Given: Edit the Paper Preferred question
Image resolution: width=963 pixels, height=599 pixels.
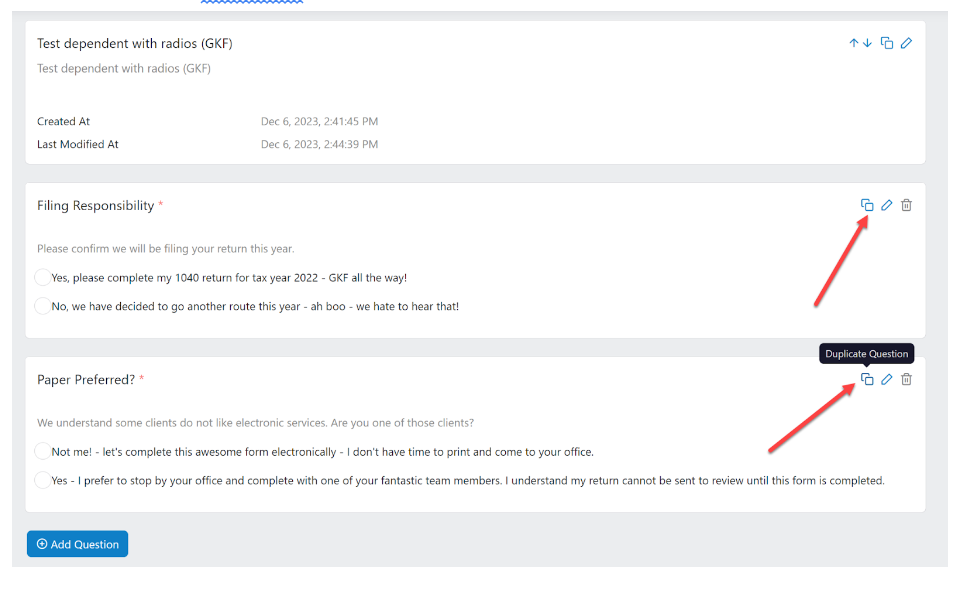Looking at the screenshot, I should pyautogui.click(x=887, y=380).
